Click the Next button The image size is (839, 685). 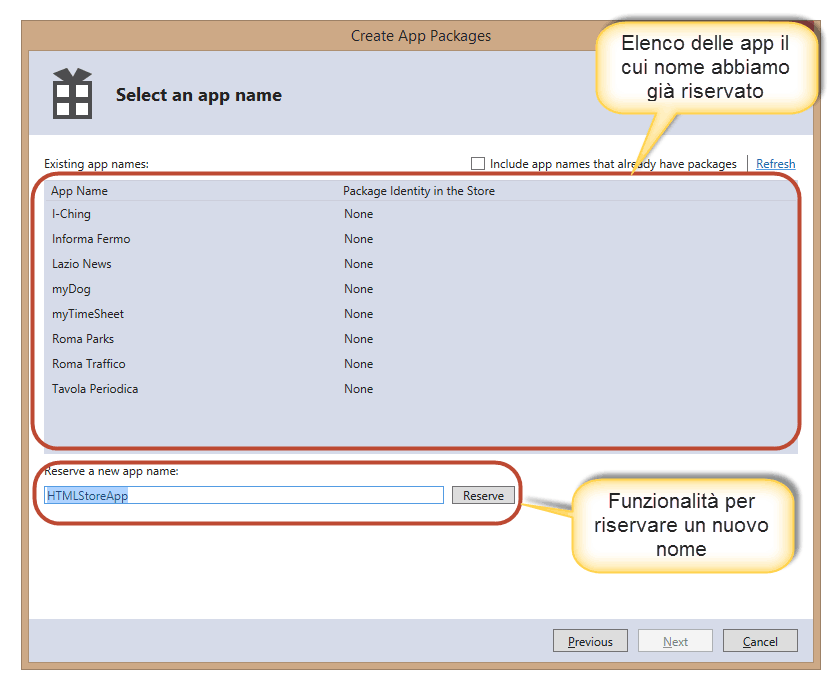point(675,641)
